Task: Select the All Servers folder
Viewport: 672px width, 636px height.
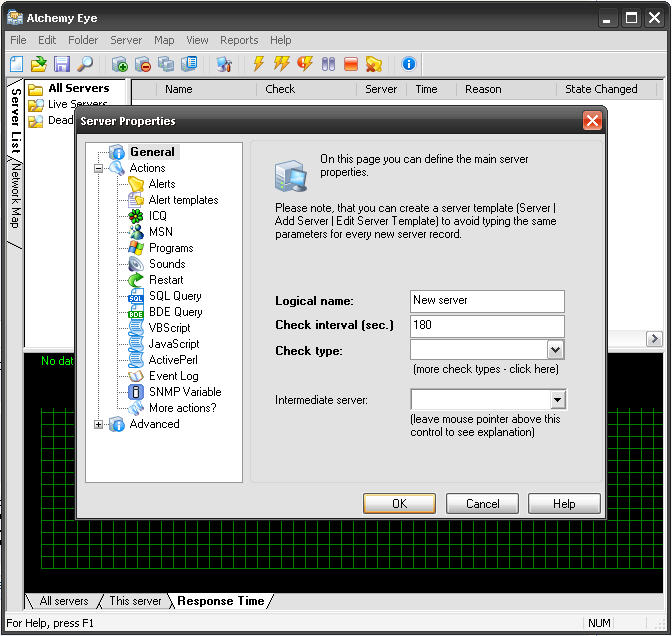Action: [x=79, y=88]
